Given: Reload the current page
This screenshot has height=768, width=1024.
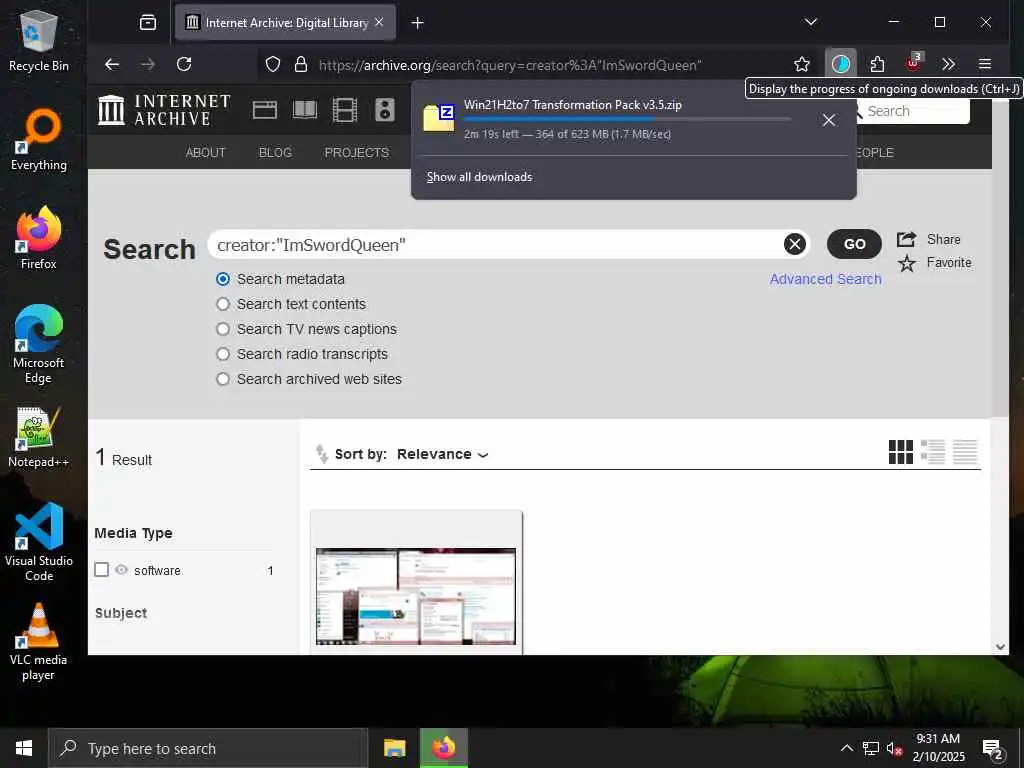Looking at the screenshot, I should tap(184, 64).
